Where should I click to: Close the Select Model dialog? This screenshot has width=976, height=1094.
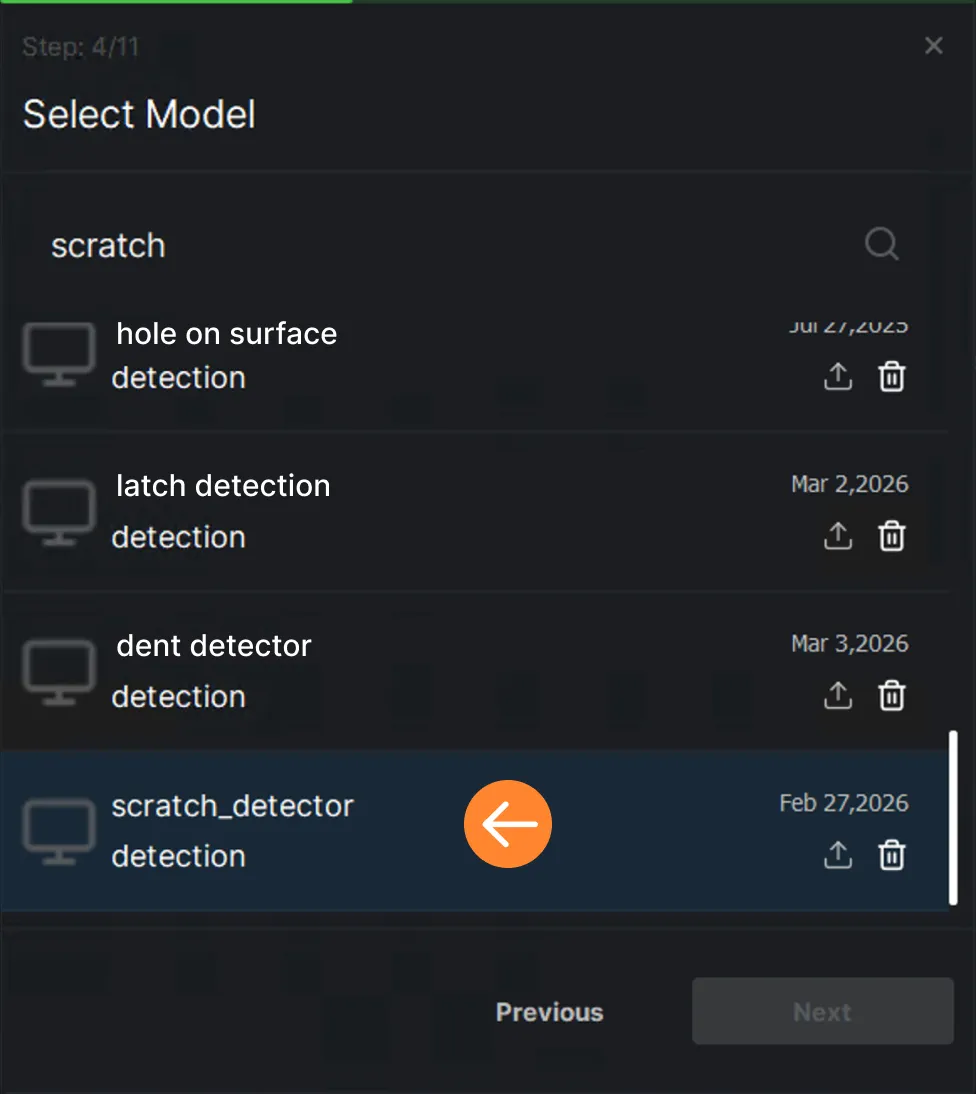click(933, 46)
